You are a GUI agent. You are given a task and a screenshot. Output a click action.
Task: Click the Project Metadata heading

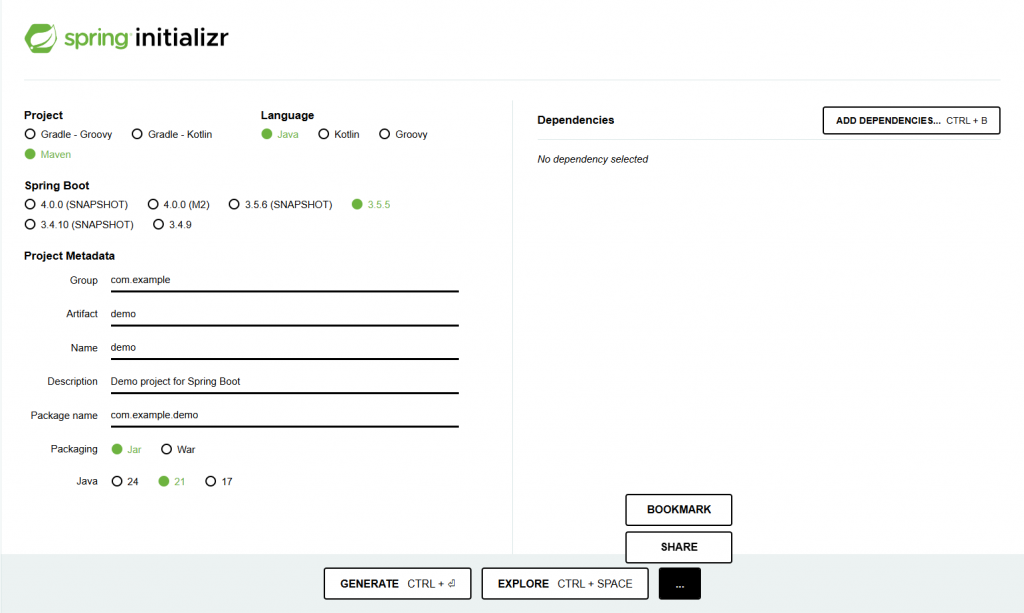pos(69,256)
